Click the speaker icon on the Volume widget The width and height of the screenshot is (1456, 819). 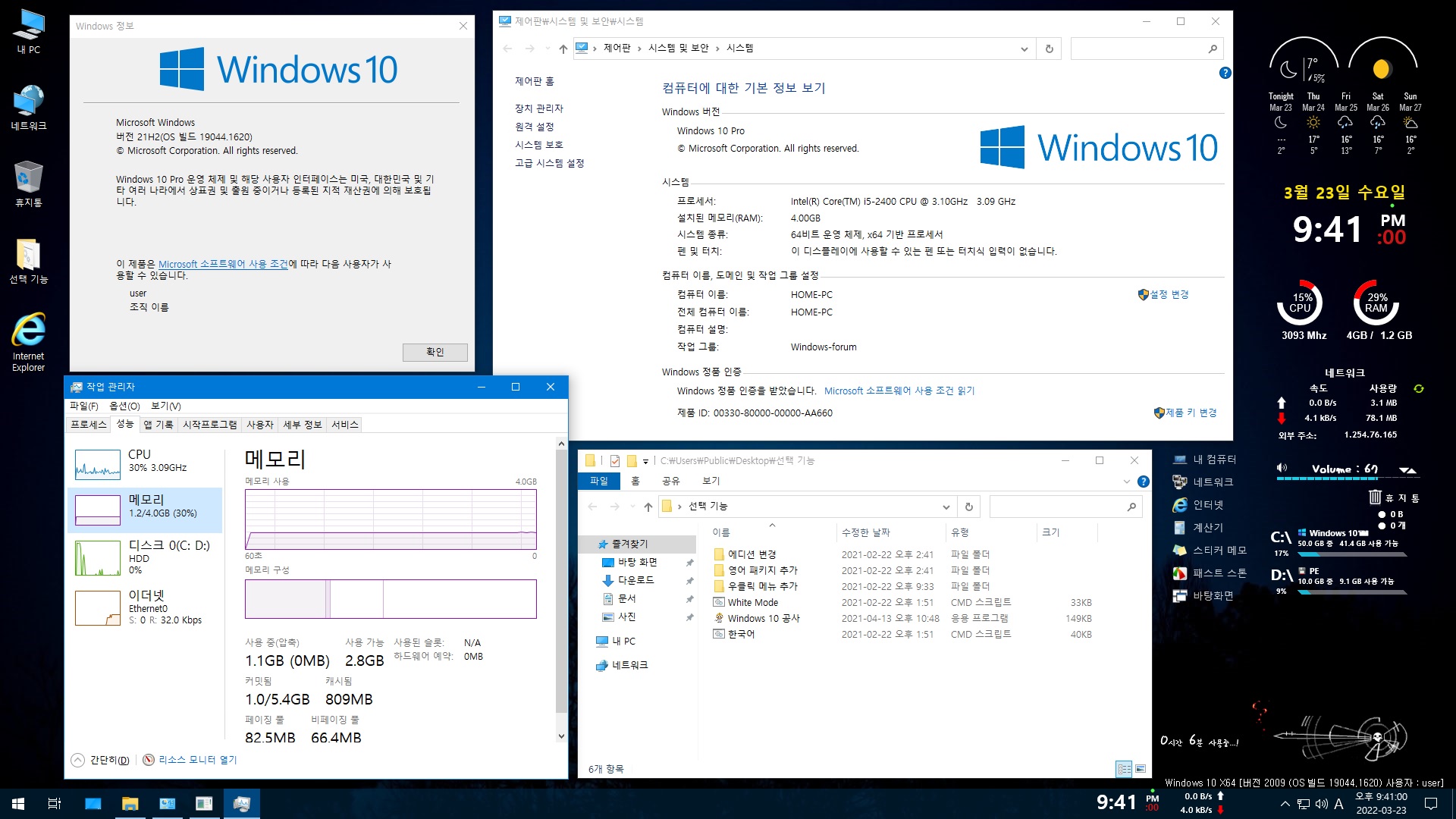(x=1282, y=468)
